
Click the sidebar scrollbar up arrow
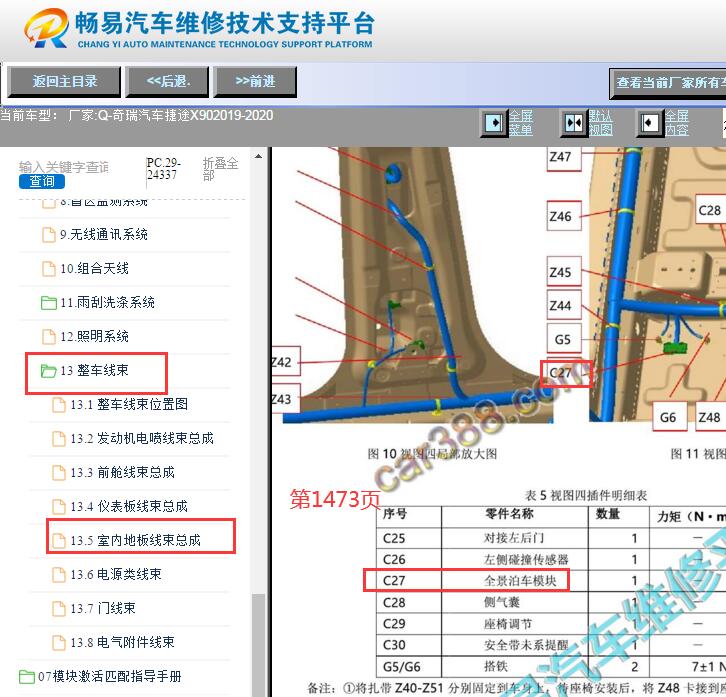point(258,157)
